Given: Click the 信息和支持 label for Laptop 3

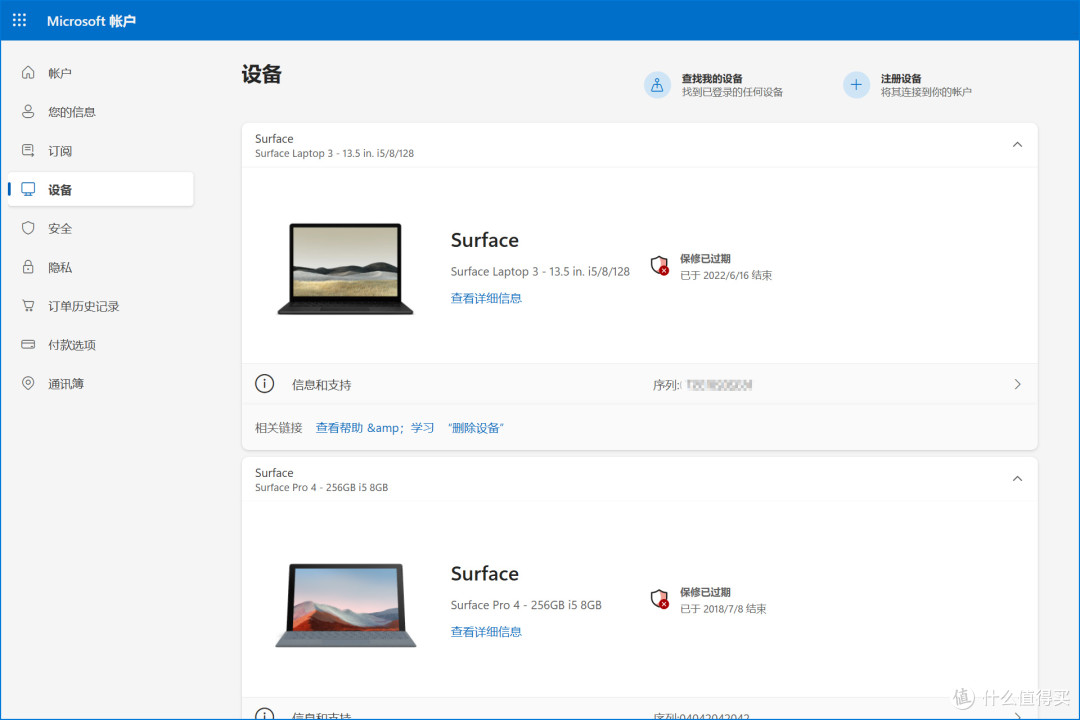Looking at the screenshot, I should point(322,384).
